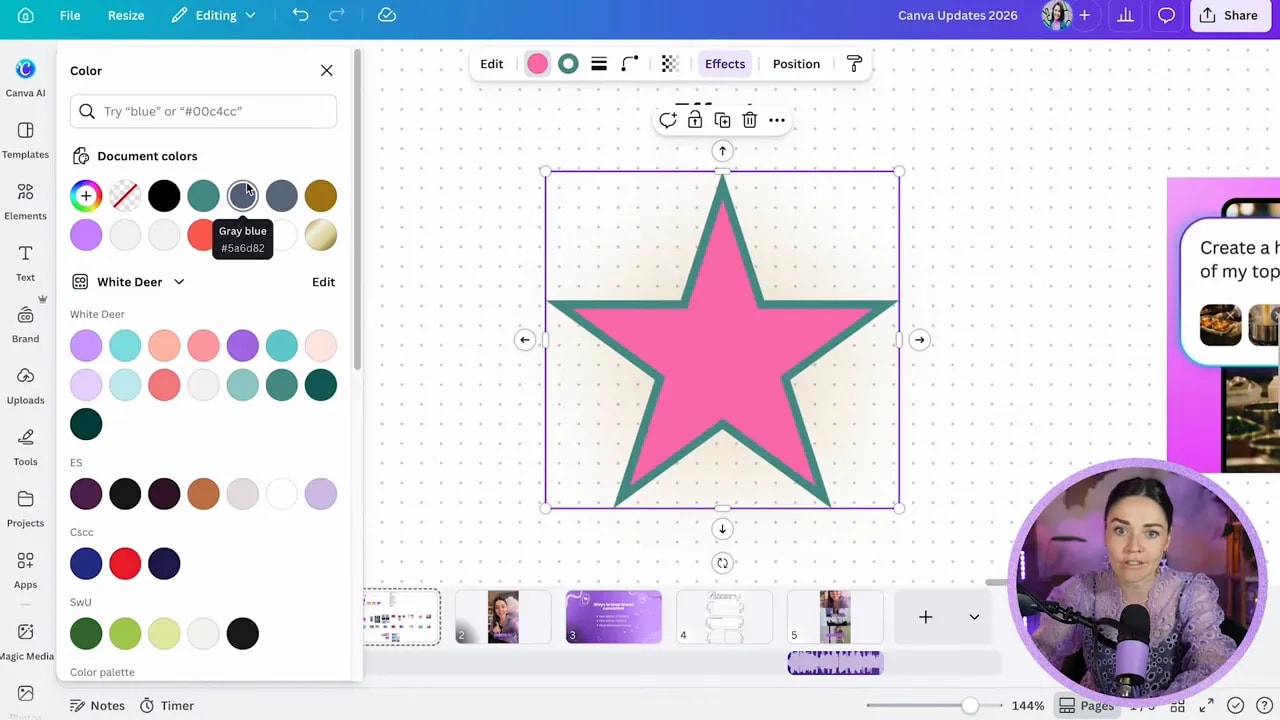
Task: Open the File menu
Action: click(70, 15)
